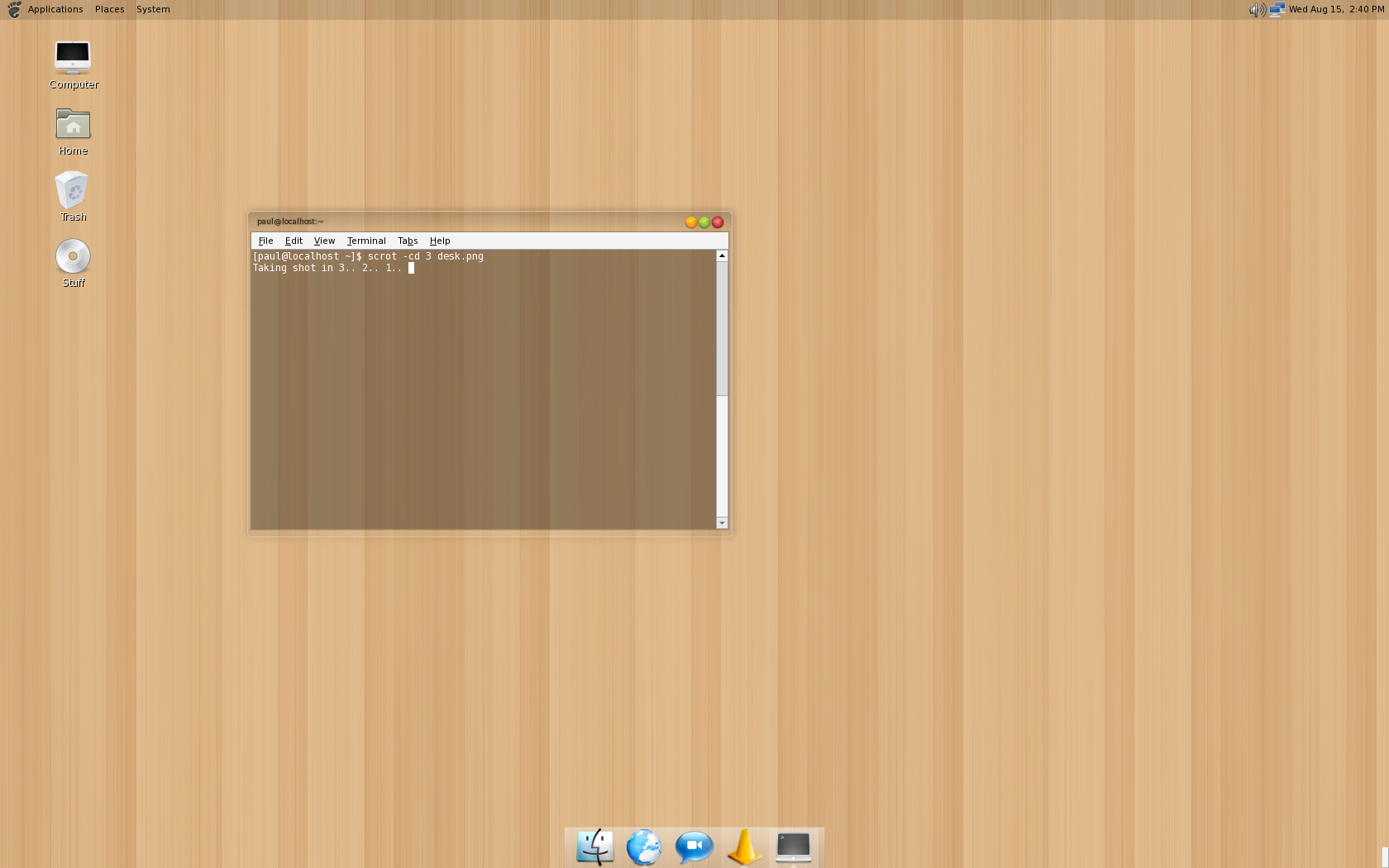The image size is (1389, 868).
Task: Maximize the terminal with the green button
Action: [x=704, y=222]
